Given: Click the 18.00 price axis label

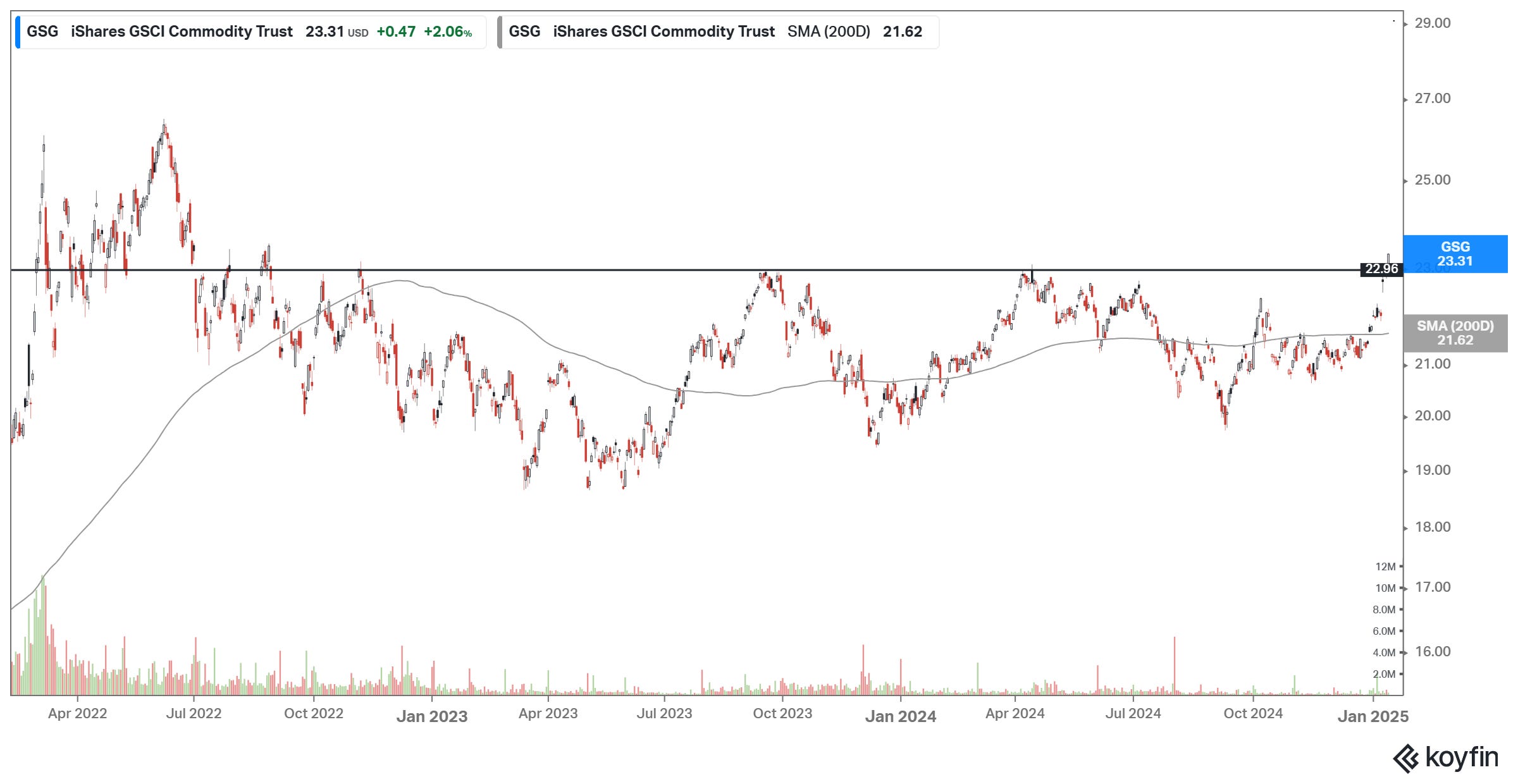Looking at the screenshot, I should point(1432,527).
